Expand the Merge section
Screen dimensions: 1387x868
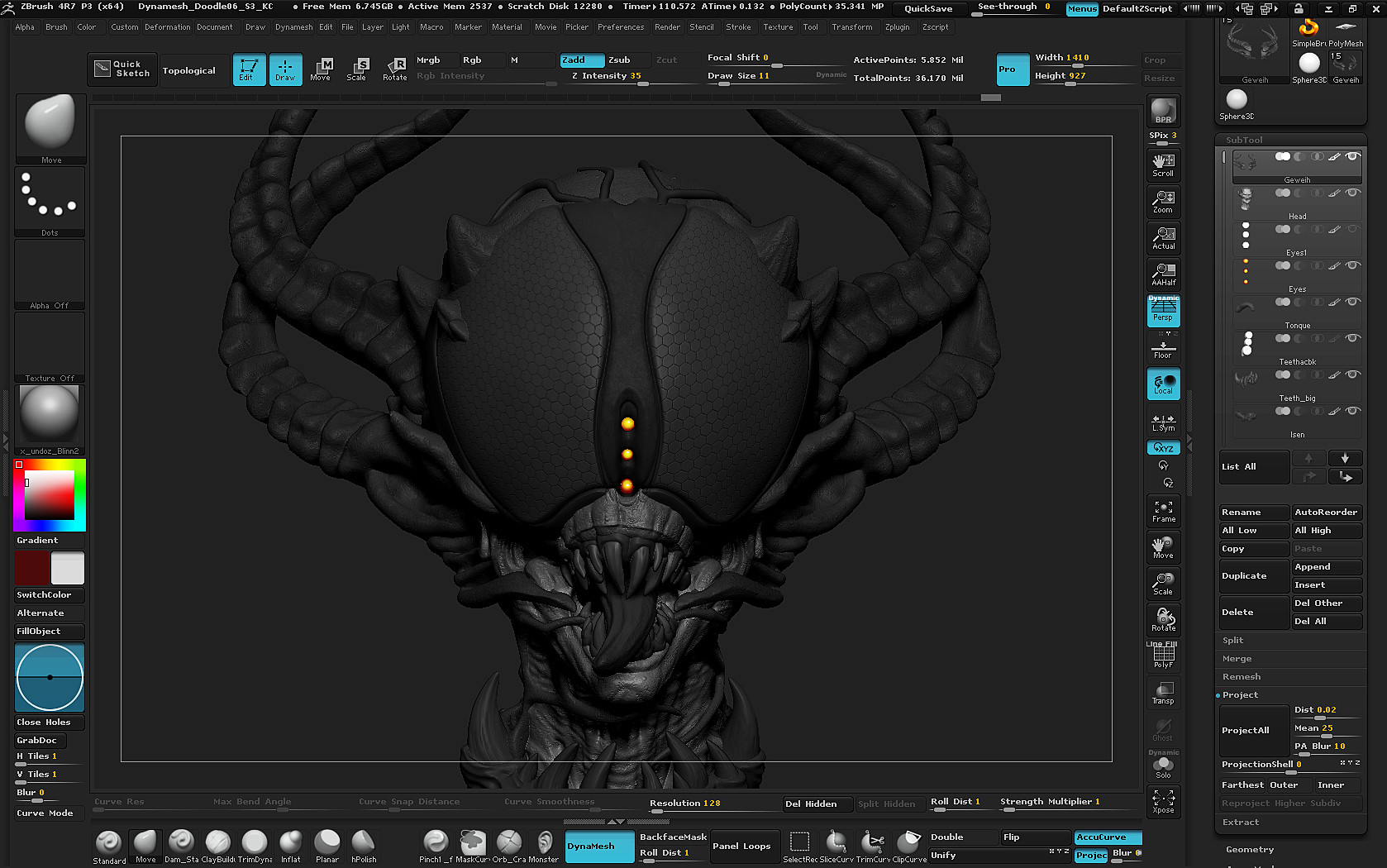coord(1237,658)
